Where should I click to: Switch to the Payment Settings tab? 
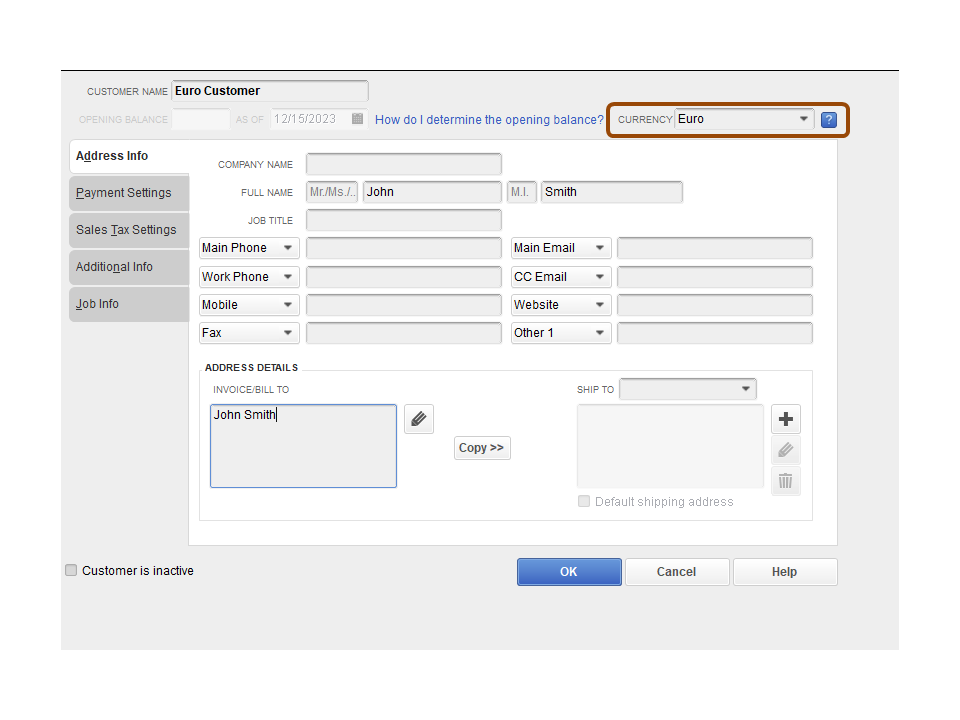pos(129,193)
